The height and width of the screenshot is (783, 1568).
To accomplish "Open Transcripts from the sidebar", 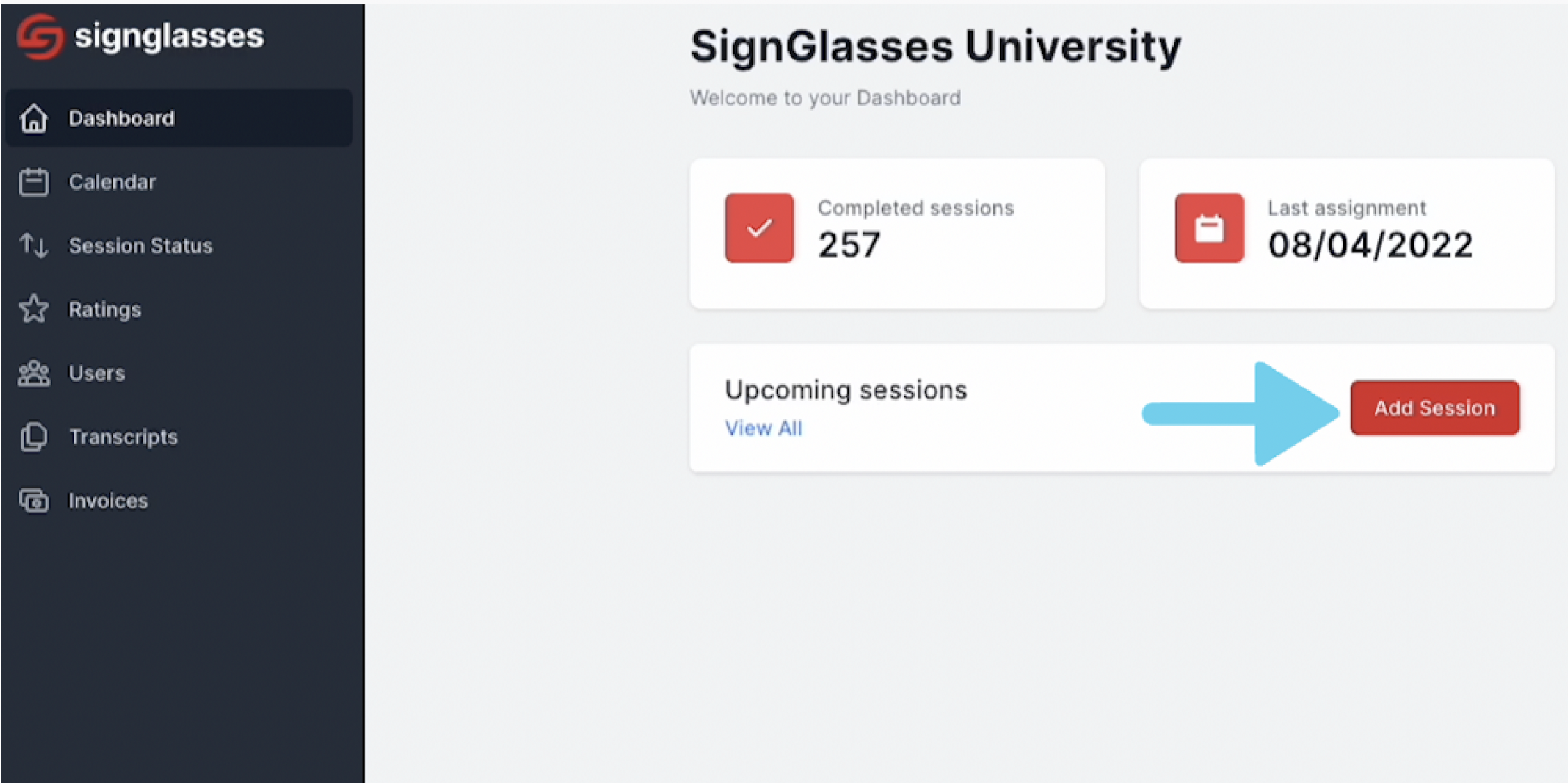I will [x=179, y=437].
